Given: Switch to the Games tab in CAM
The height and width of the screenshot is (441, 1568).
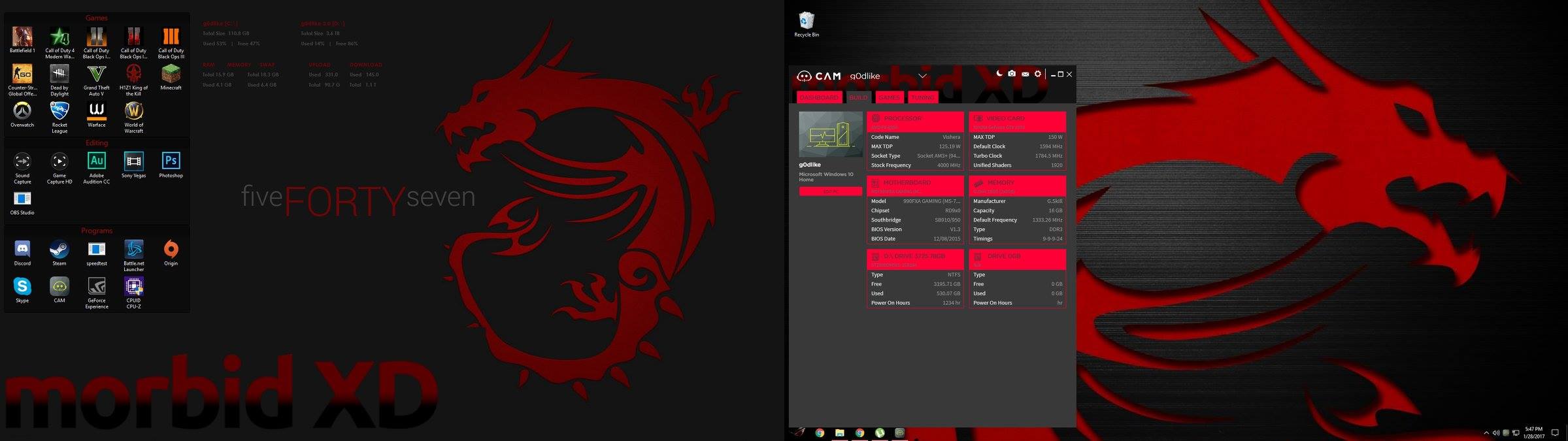Looking at the screenshot, I should pos(889,97).
